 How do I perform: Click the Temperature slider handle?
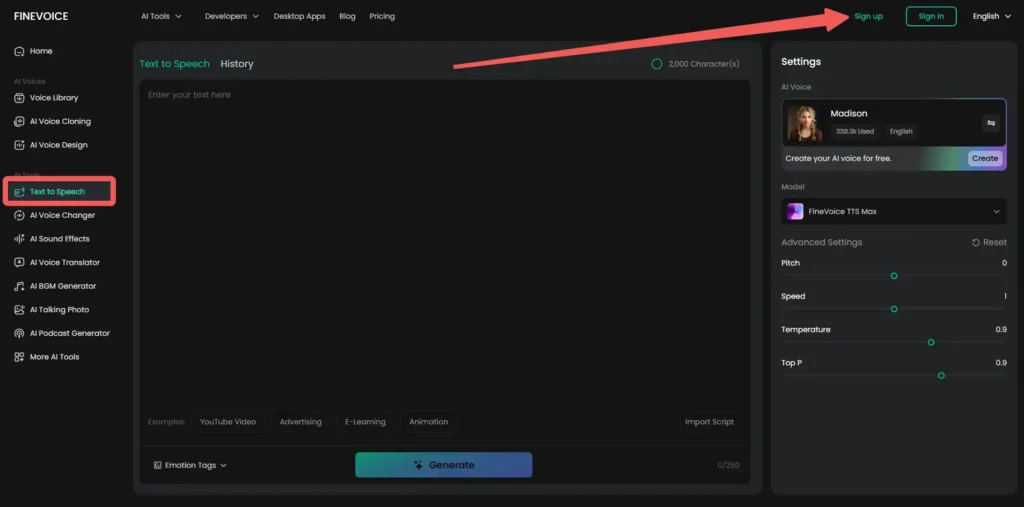tap(931, 342)
